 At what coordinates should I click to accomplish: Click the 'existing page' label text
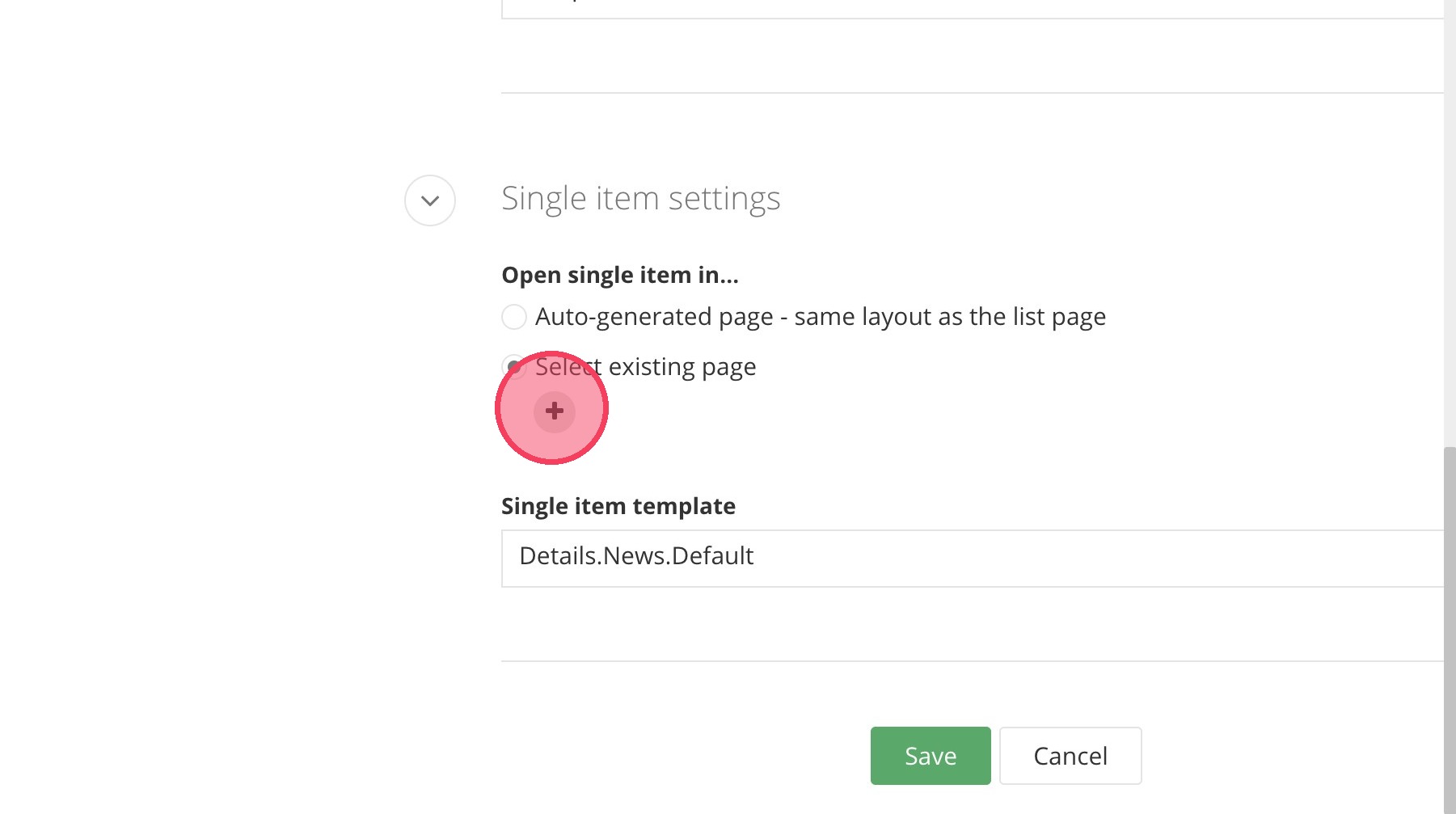[x=682, y=367]
